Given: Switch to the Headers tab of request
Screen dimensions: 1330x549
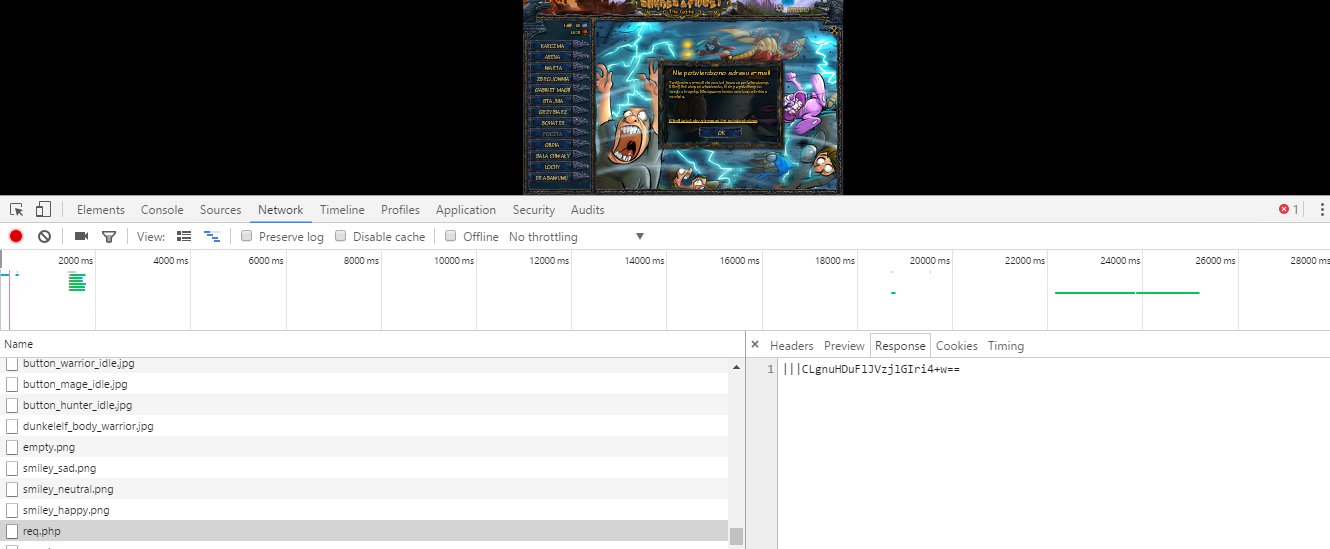Looking at the screenshot, I should 792,346.
